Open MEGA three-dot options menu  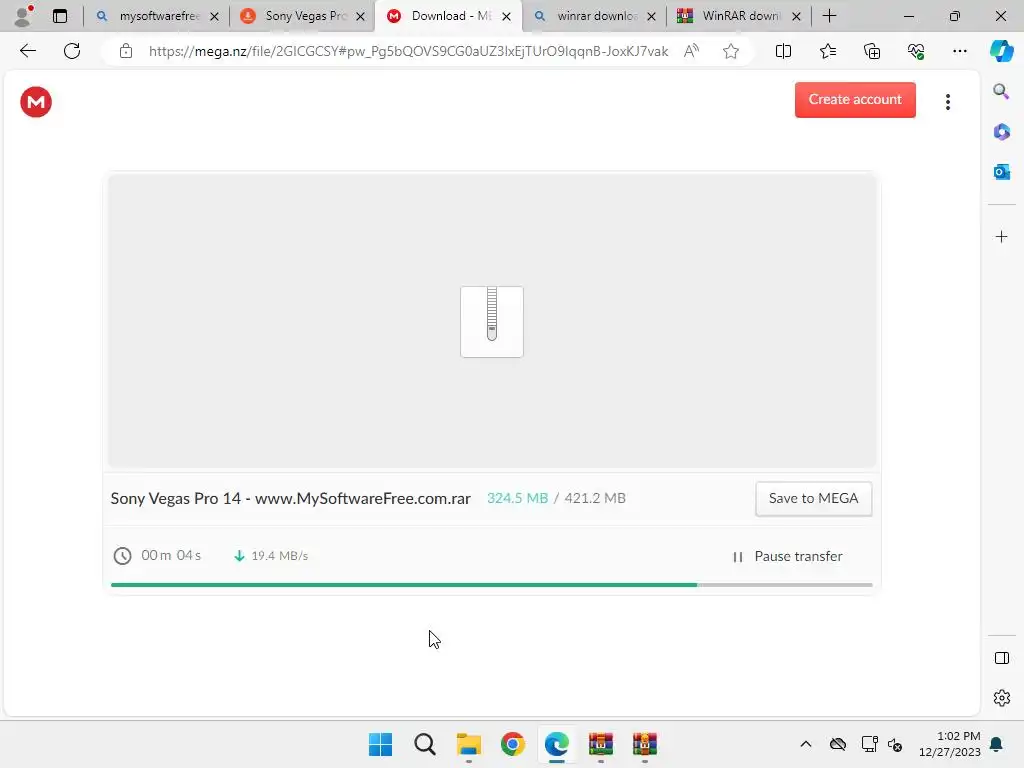948,102
